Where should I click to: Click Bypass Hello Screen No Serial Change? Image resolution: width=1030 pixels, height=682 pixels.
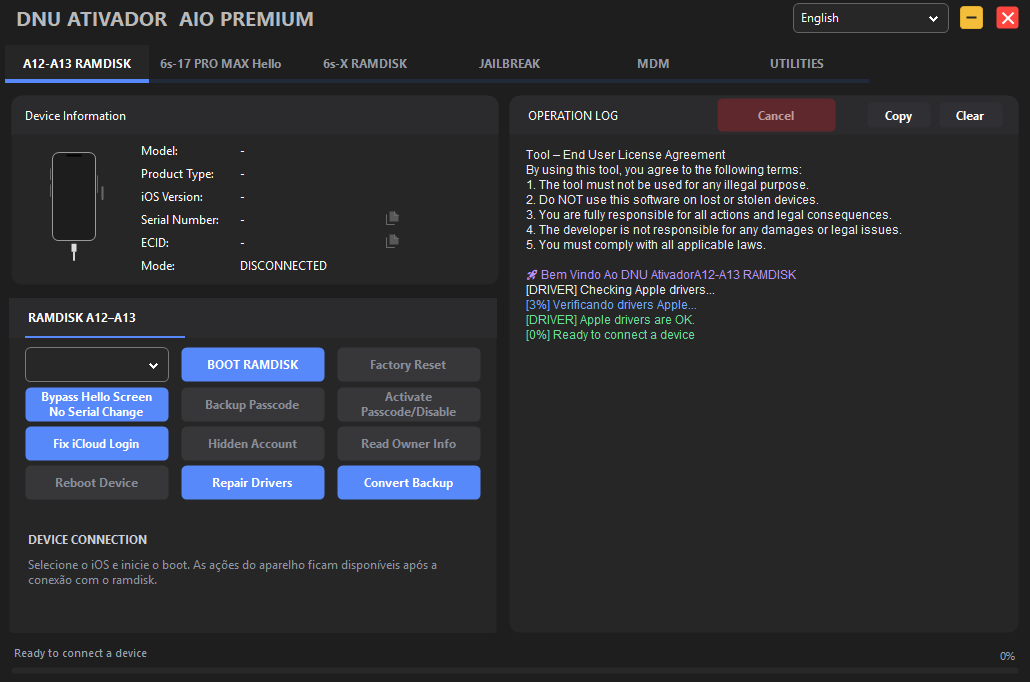tap(97, 404)
